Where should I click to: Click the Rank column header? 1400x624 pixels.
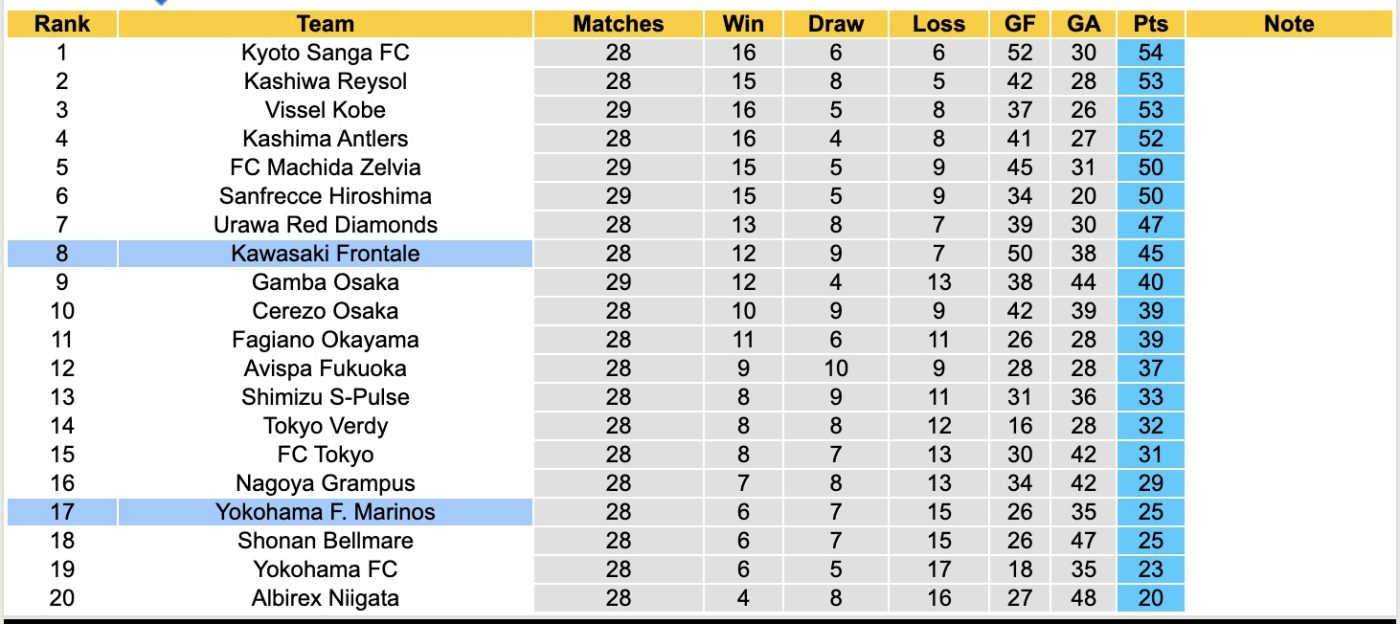pos(62,24)
